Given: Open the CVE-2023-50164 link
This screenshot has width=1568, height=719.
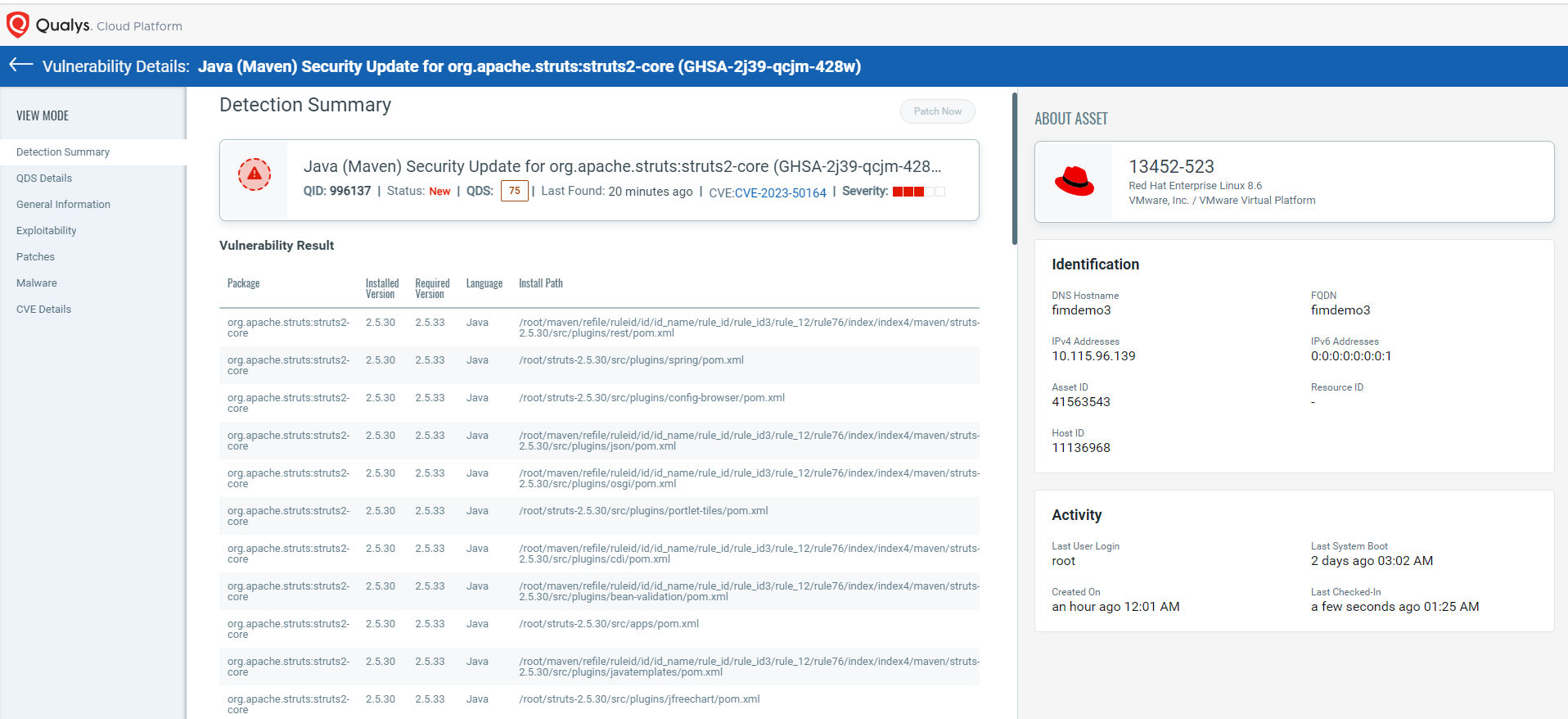Looking at the screenshot, I should (x=780, y=192).
